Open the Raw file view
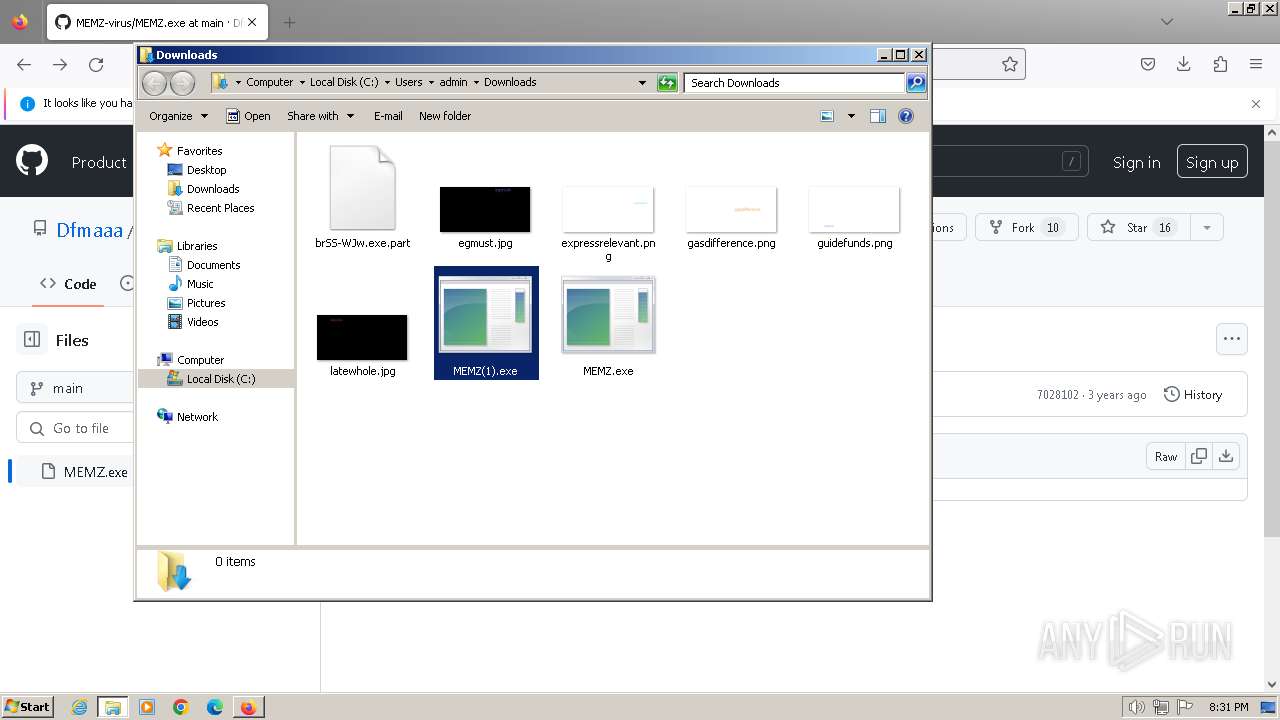The image size is (1280, 720). 1165,456
